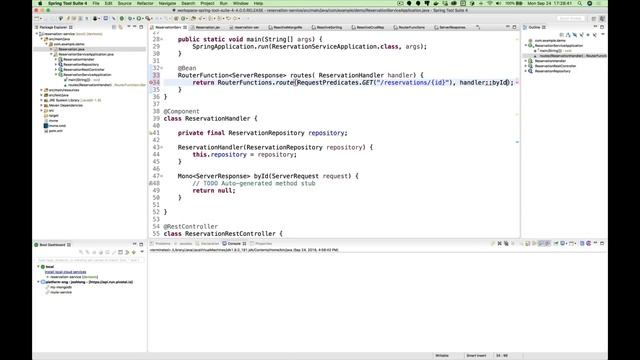Collapse the reservation-service project node
Viewport: 640px width, 360px height.
point(37,34)
